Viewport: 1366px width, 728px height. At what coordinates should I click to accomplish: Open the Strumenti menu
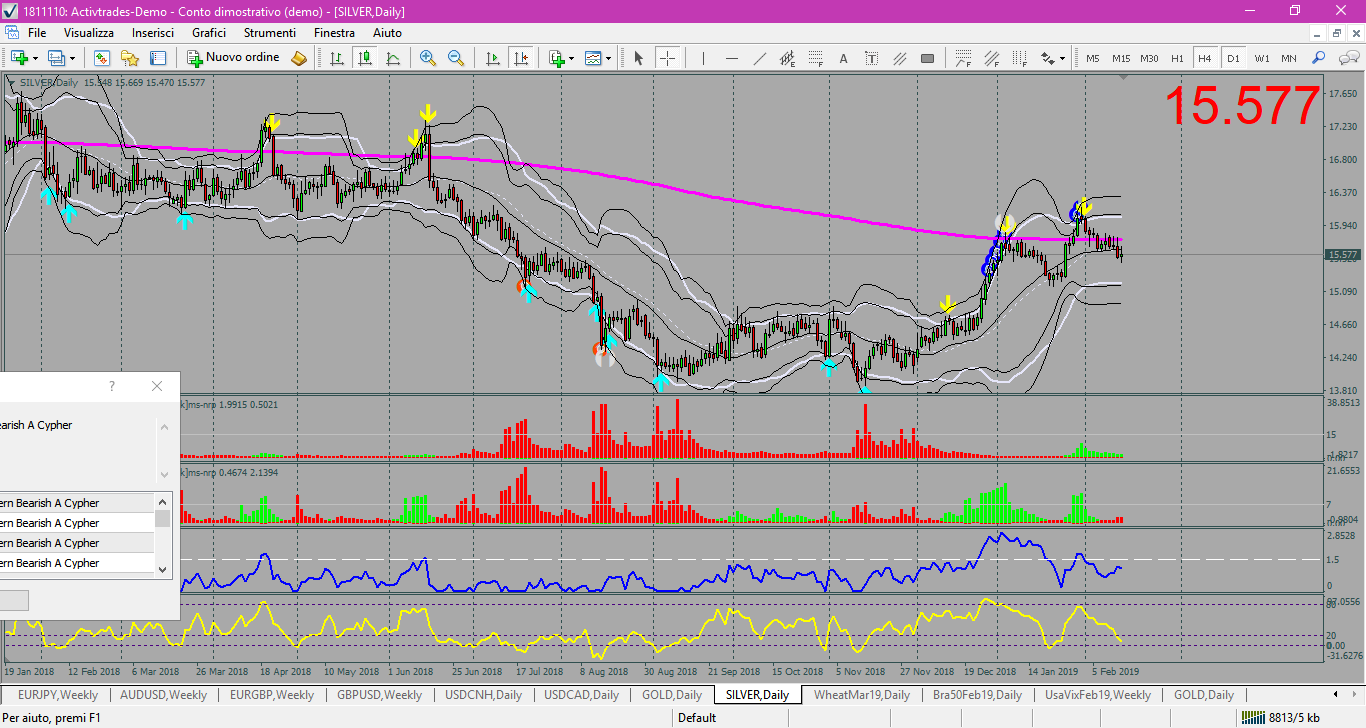270,33
